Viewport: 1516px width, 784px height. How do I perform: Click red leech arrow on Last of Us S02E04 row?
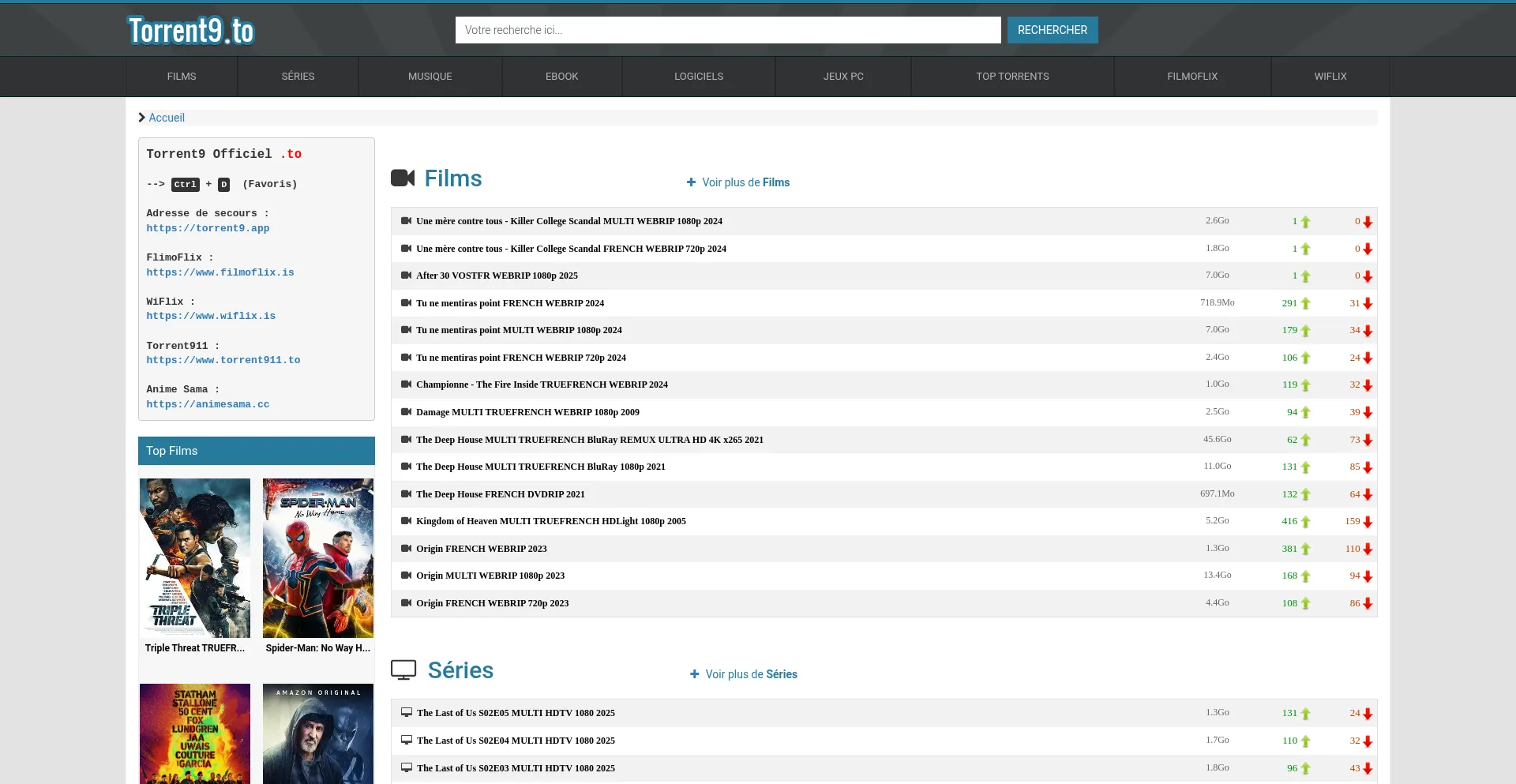[1368, 741]
